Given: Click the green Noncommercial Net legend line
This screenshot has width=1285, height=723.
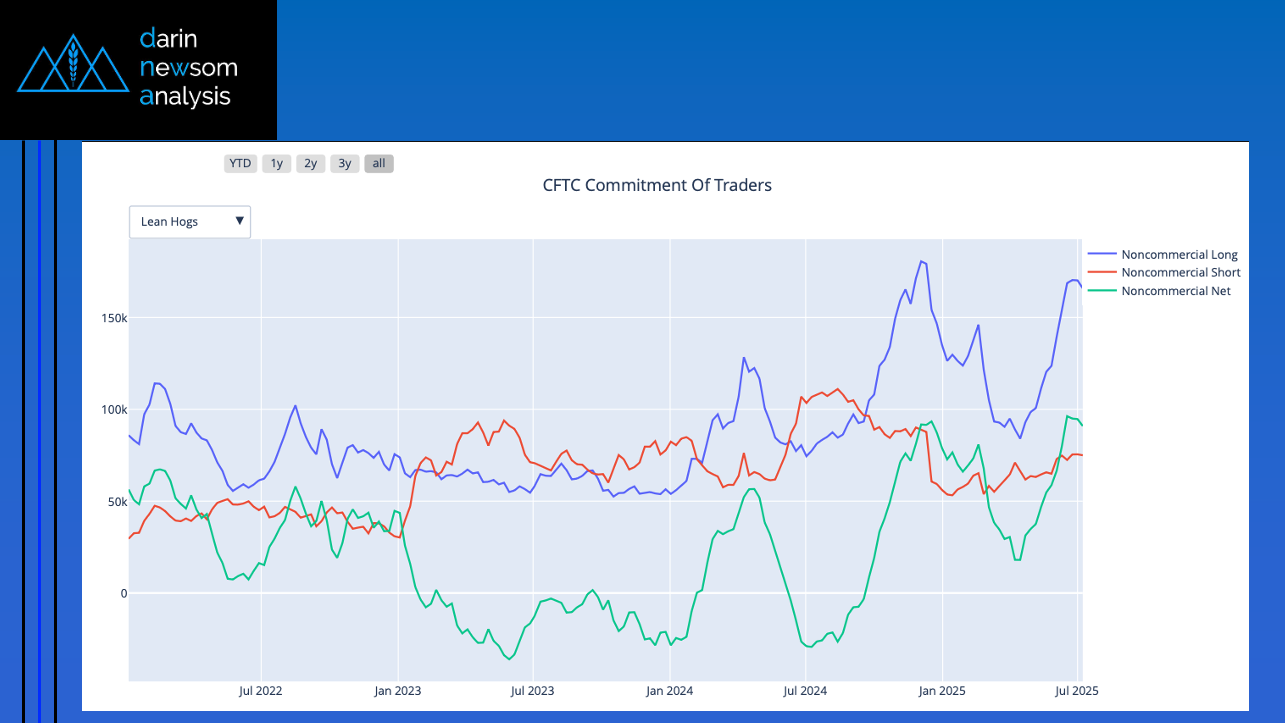Looking at the screenshot, I should click(1101, 291).
